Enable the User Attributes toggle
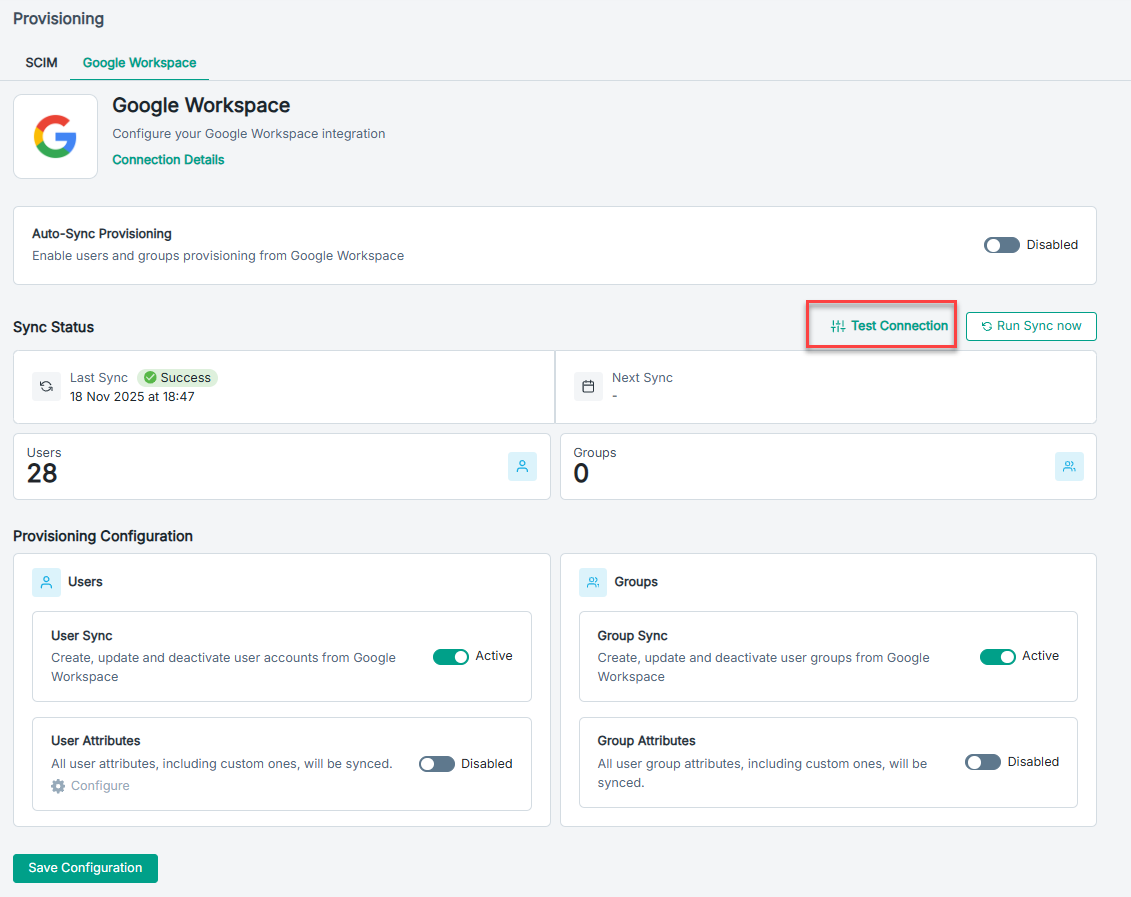 tap(436, 764)
